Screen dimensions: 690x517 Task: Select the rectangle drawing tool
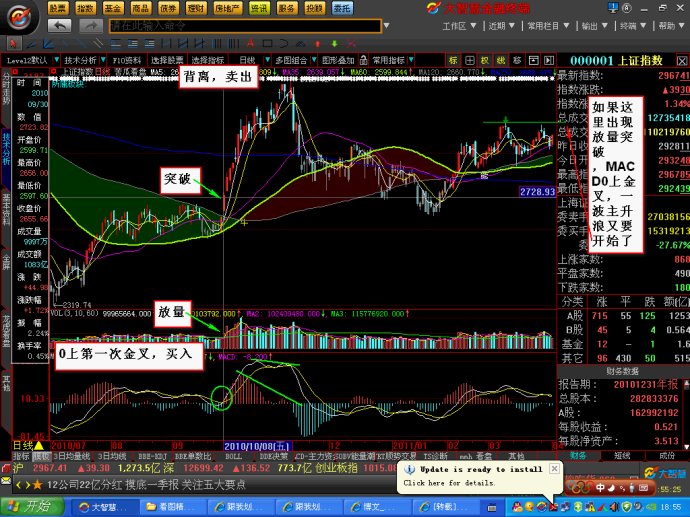pos(267,44)
